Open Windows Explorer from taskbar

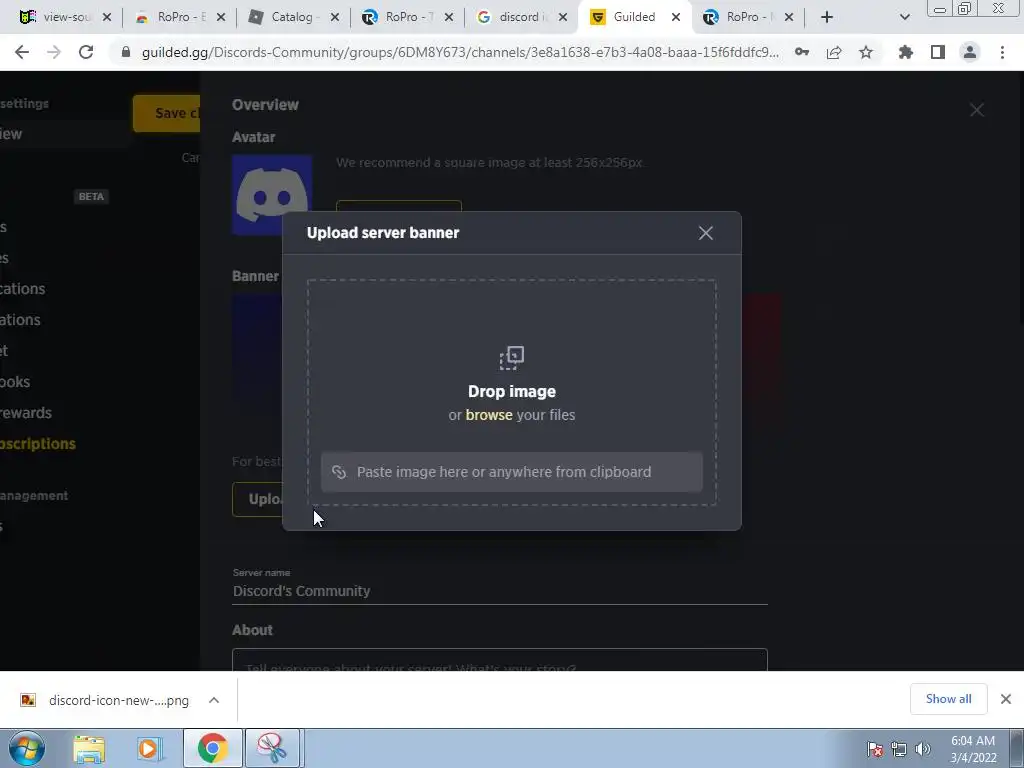pyautogui.click(x=89, y=749)
